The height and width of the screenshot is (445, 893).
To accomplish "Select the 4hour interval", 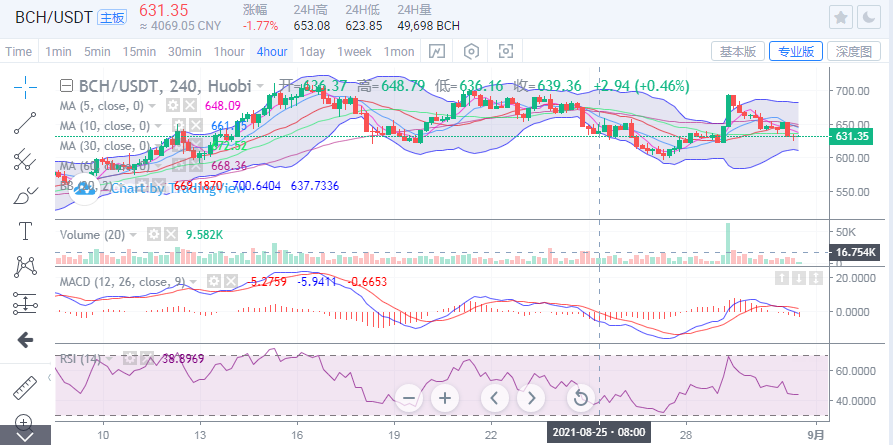I will [272, 52].
